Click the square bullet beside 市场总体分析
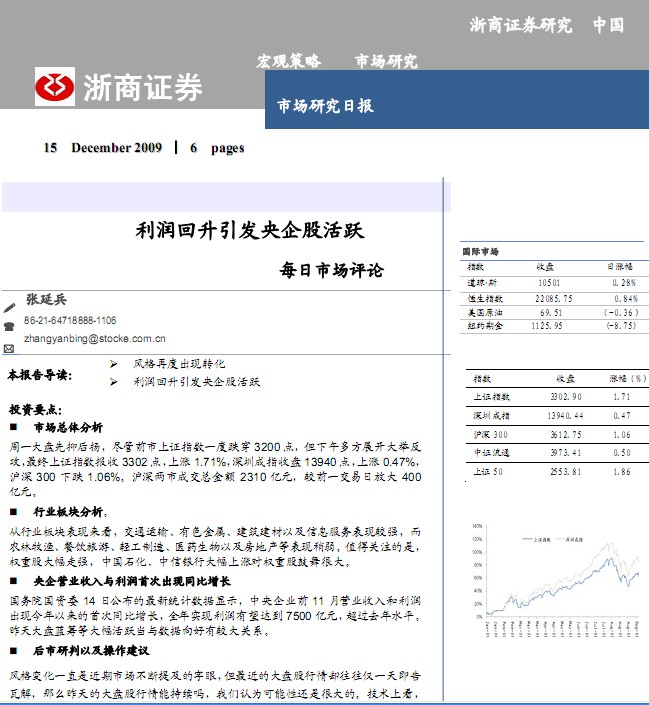 [14, 427]
